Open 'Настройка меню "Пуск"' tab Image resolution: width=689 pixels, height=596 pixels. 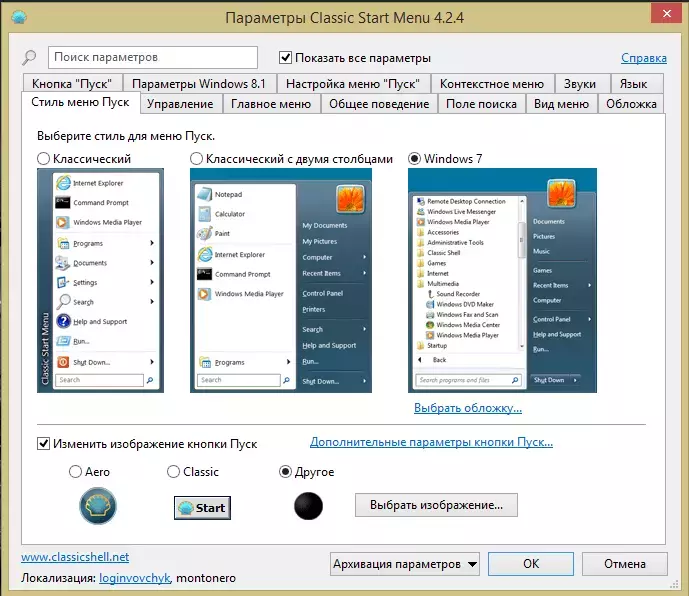[x=353, y=84]
